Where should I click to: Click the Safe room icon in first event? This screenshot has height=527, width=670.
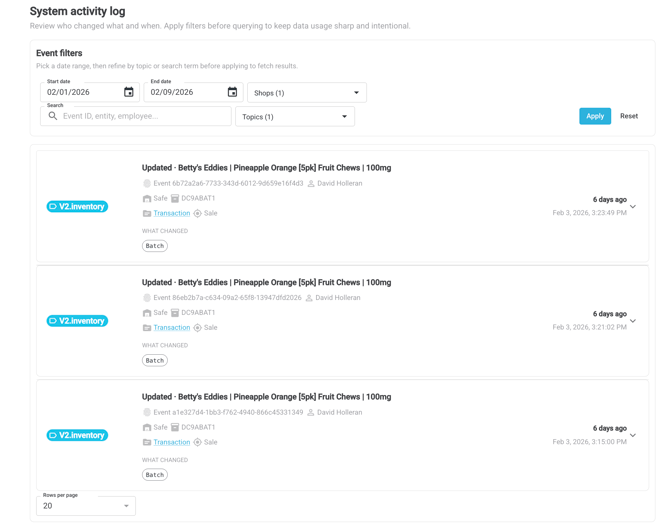pos(147,199)
